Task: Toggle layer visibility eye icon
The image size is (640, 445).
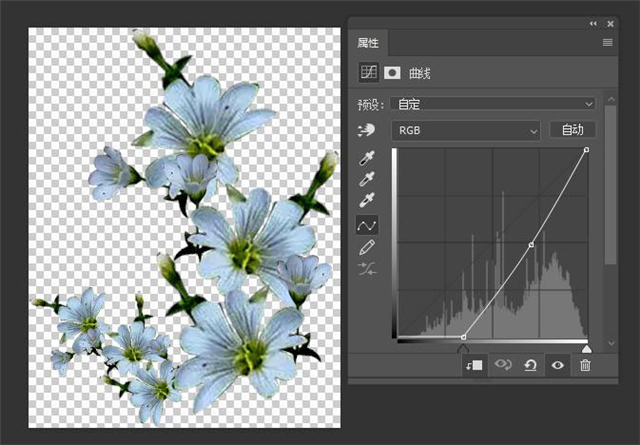Action: (558, 365)
